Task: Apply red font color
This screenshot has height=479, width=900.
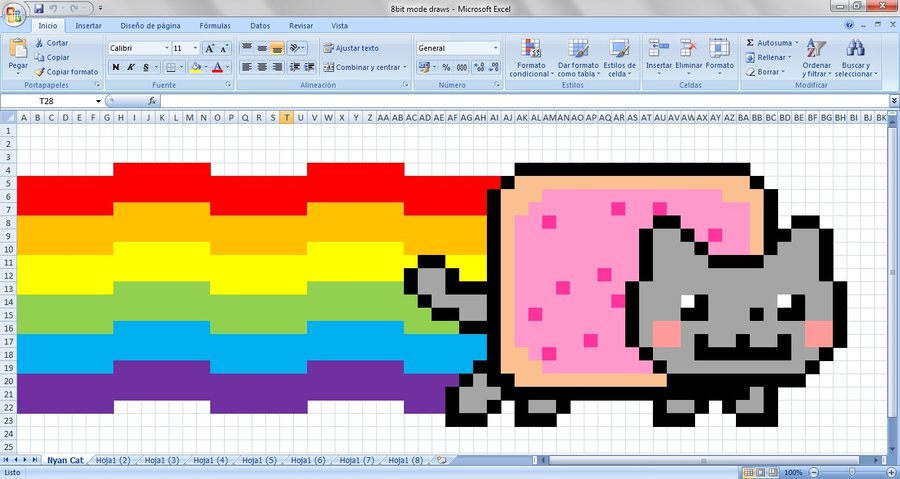Action: [217, 67]
